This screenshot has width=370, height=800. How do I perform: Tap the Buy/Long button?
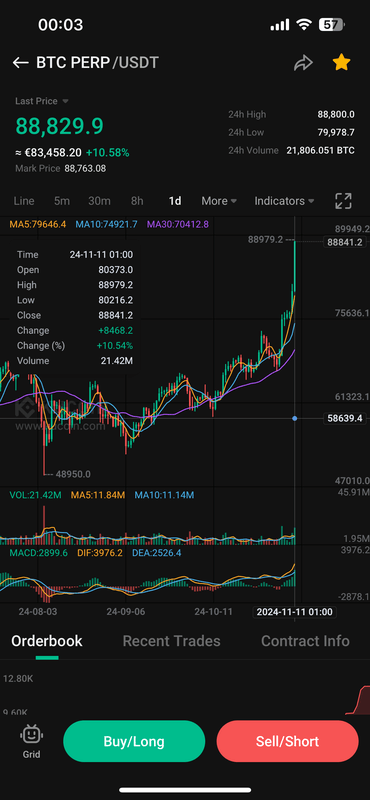point(134,741)
